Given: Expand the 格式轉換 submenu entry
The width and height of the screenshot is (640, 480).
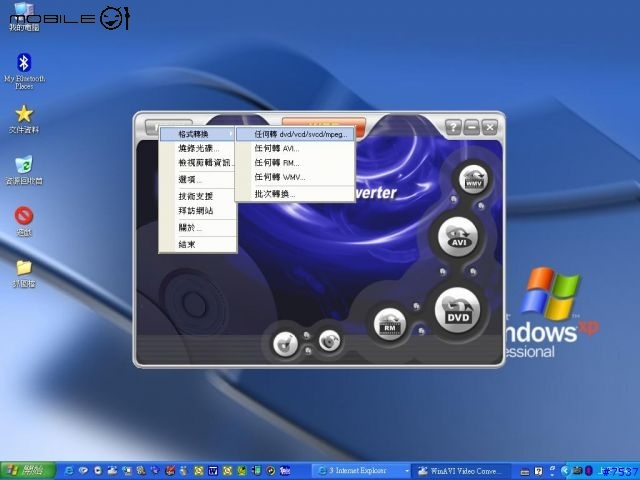Looking at the screenshot, I should [x=198, y=134].
